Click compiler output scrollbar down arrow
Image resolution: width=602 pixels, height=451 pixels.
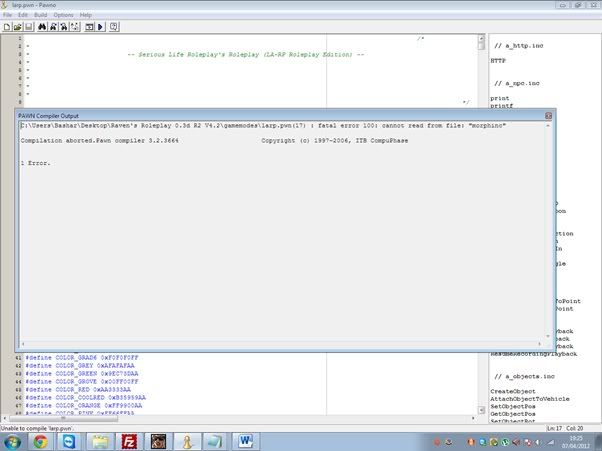pos(548,336)
